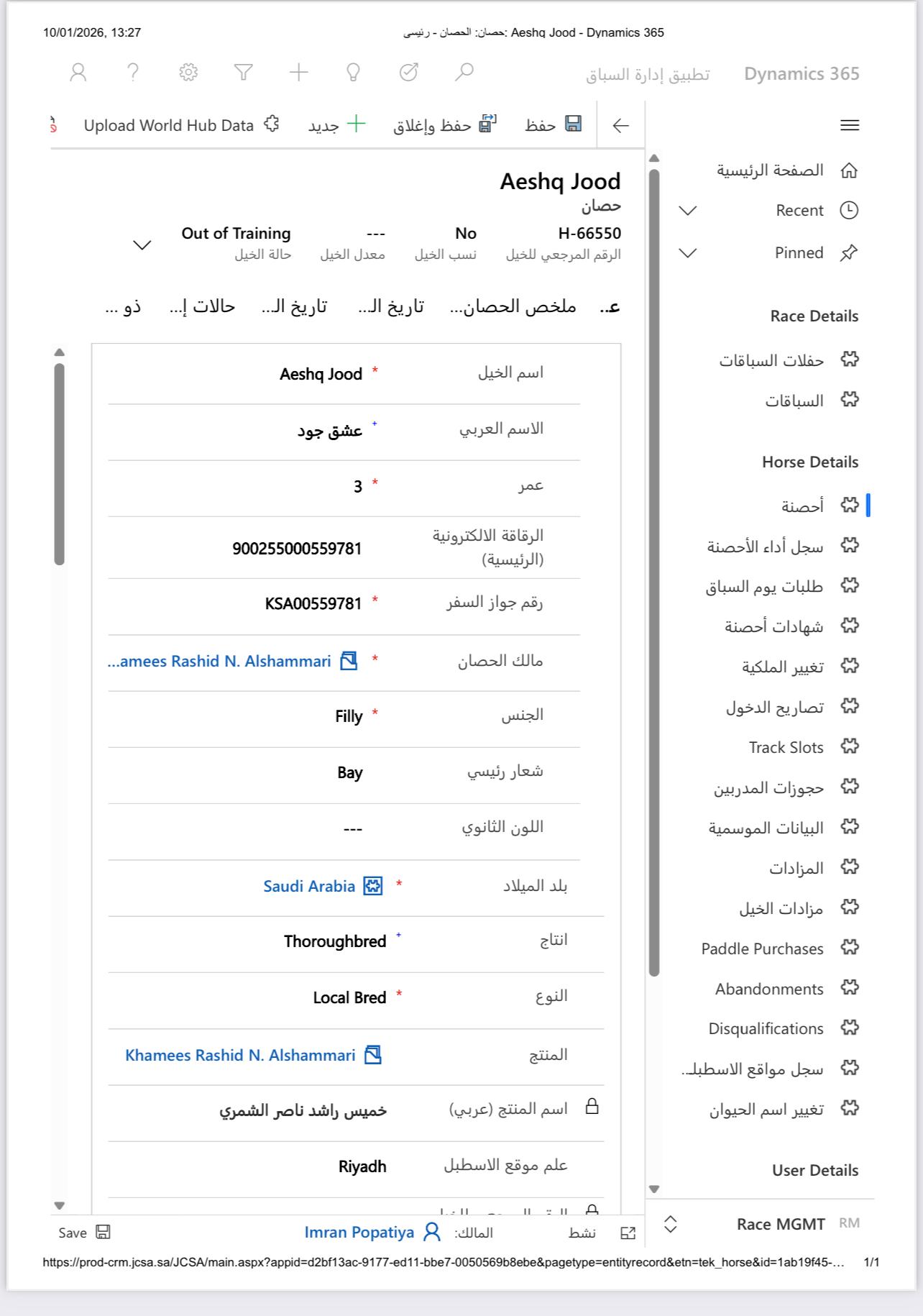Expand the Pinned navigation section
The image size is (923, 1316).
tap(688, 253)
